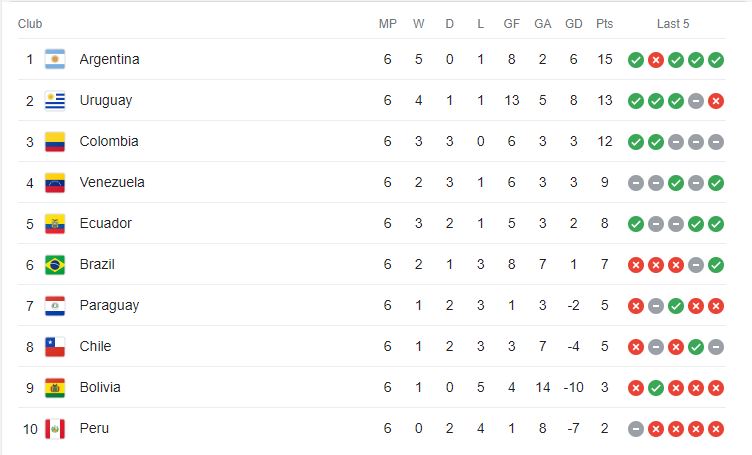Click the Bolivia flag icon
Viewport: 752px width, 455px height.
pyautogui.click(x=55, y=388)
